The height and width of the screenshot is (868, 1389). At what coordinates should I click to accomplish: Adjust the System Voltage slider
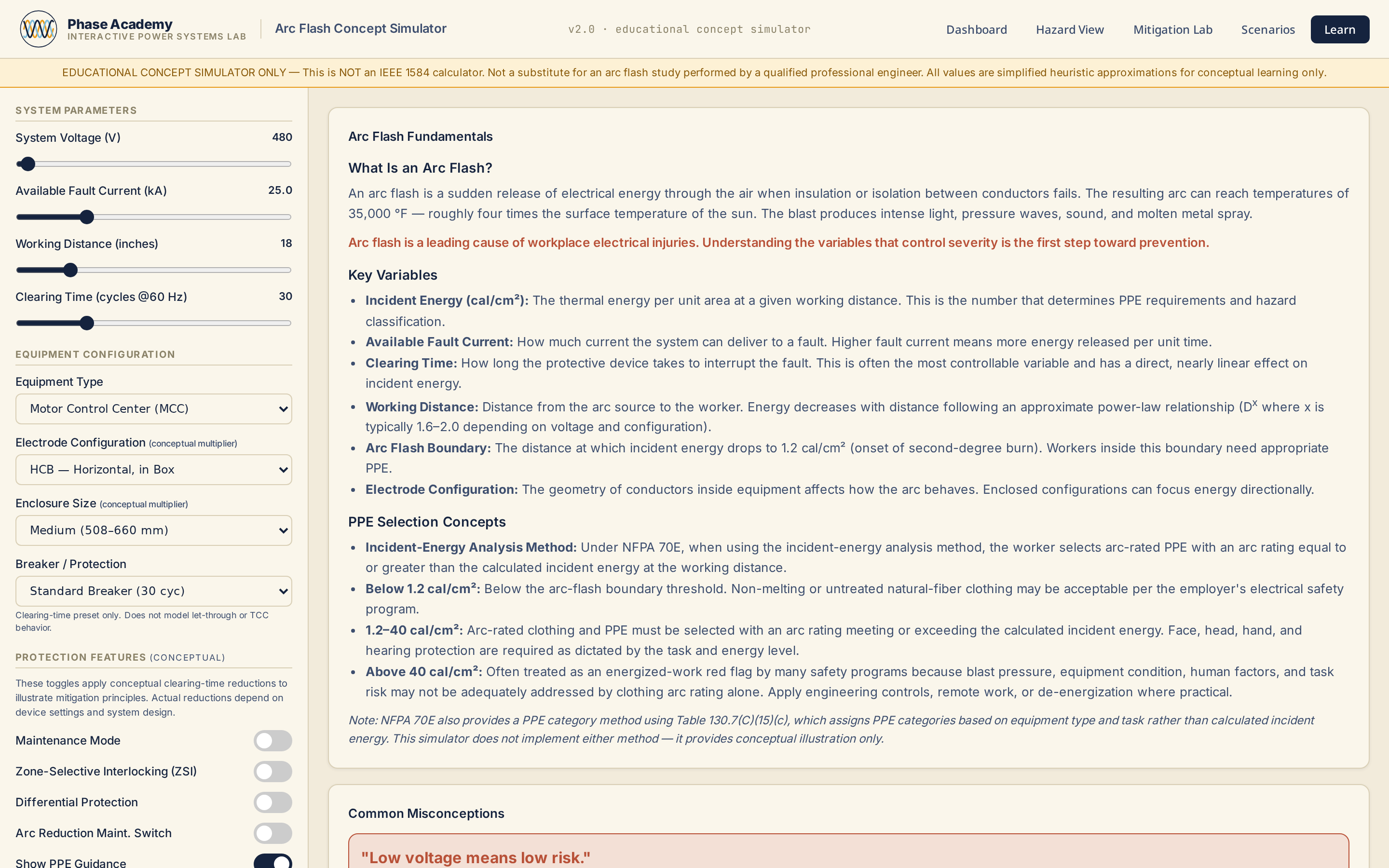click(x=154, y=164)
